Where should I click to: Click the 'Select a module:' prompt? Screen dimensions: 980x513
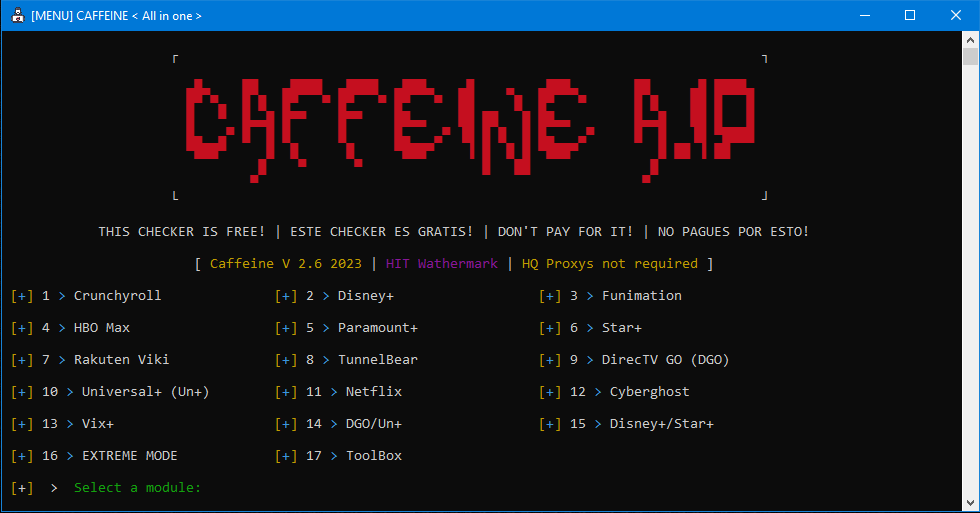pyautogui.click(x=138, y=487)
